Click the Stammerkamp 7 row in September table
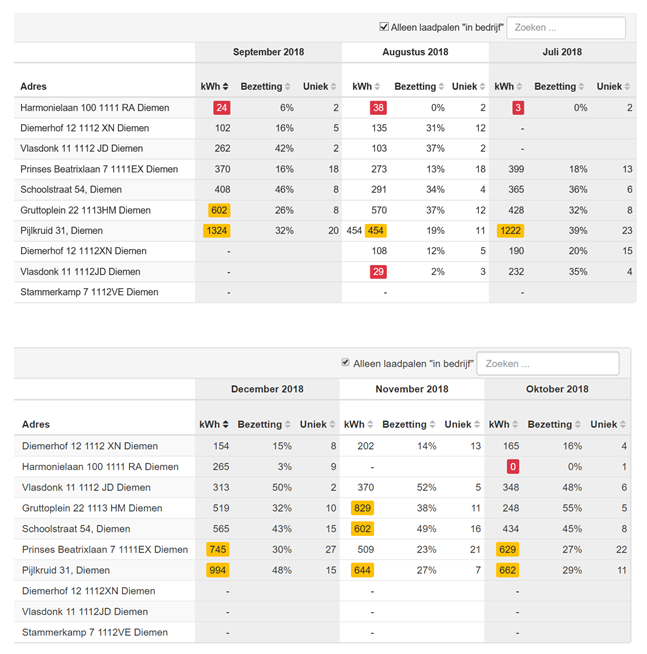 (x=89, y=292)
